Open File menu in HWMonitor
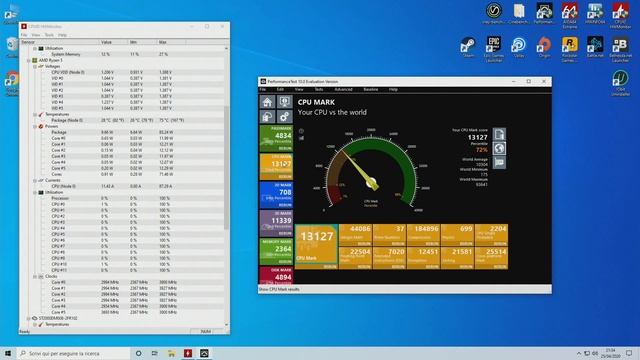640x360 pixels. coord(24,35)
